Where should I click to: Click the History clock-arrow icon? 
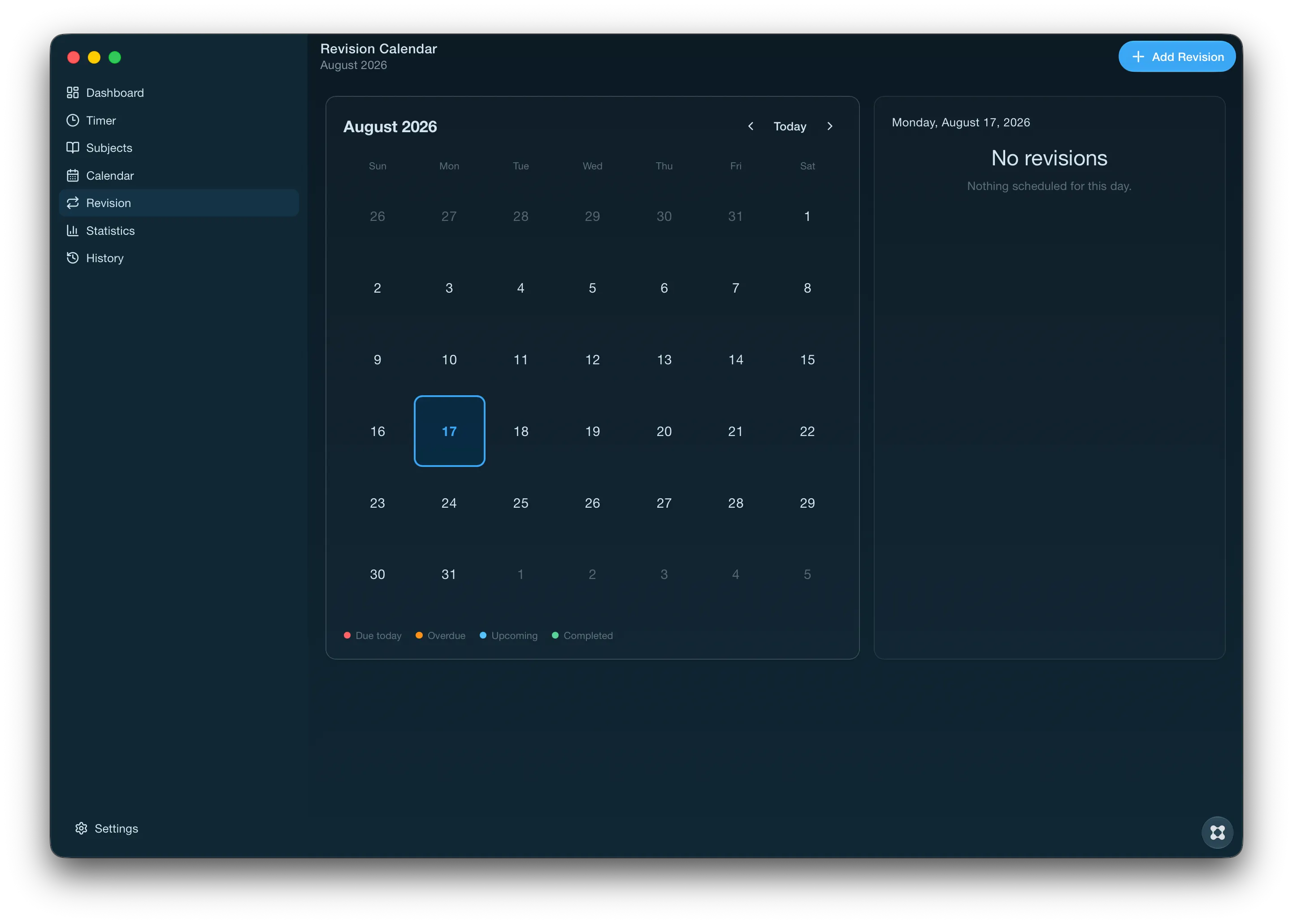click(72, 258)
